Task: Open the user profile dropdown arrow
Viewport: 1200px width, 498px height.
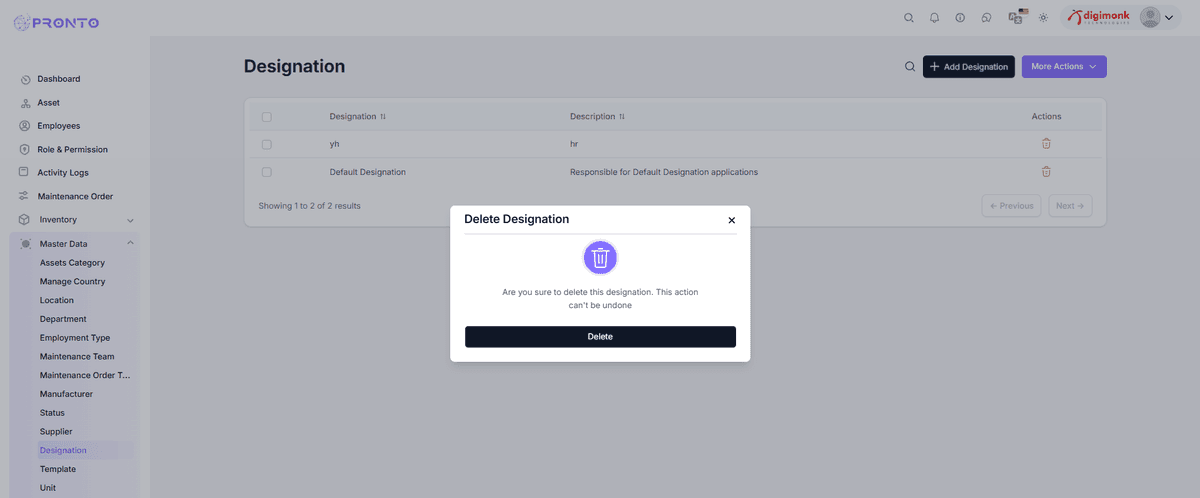Action: (1168, 18)
